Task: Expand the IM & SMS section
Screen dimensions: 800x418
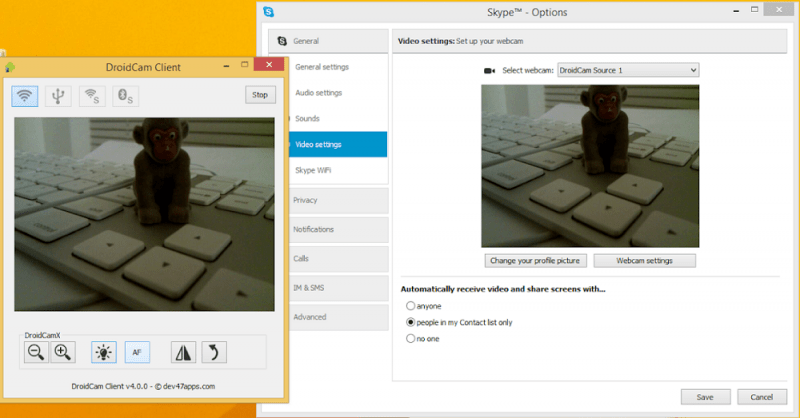Action: [x=339, y=287]
